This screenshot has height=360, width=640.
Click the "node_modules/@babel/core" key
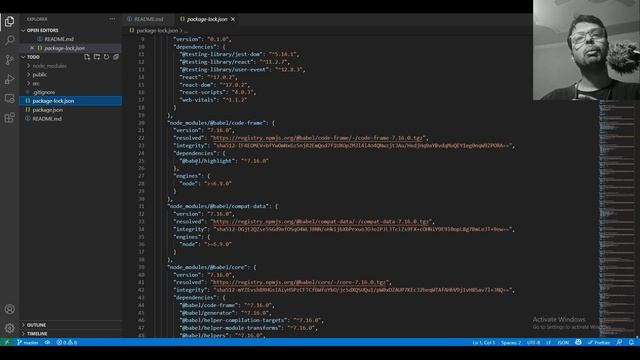(x=208, y=267)
